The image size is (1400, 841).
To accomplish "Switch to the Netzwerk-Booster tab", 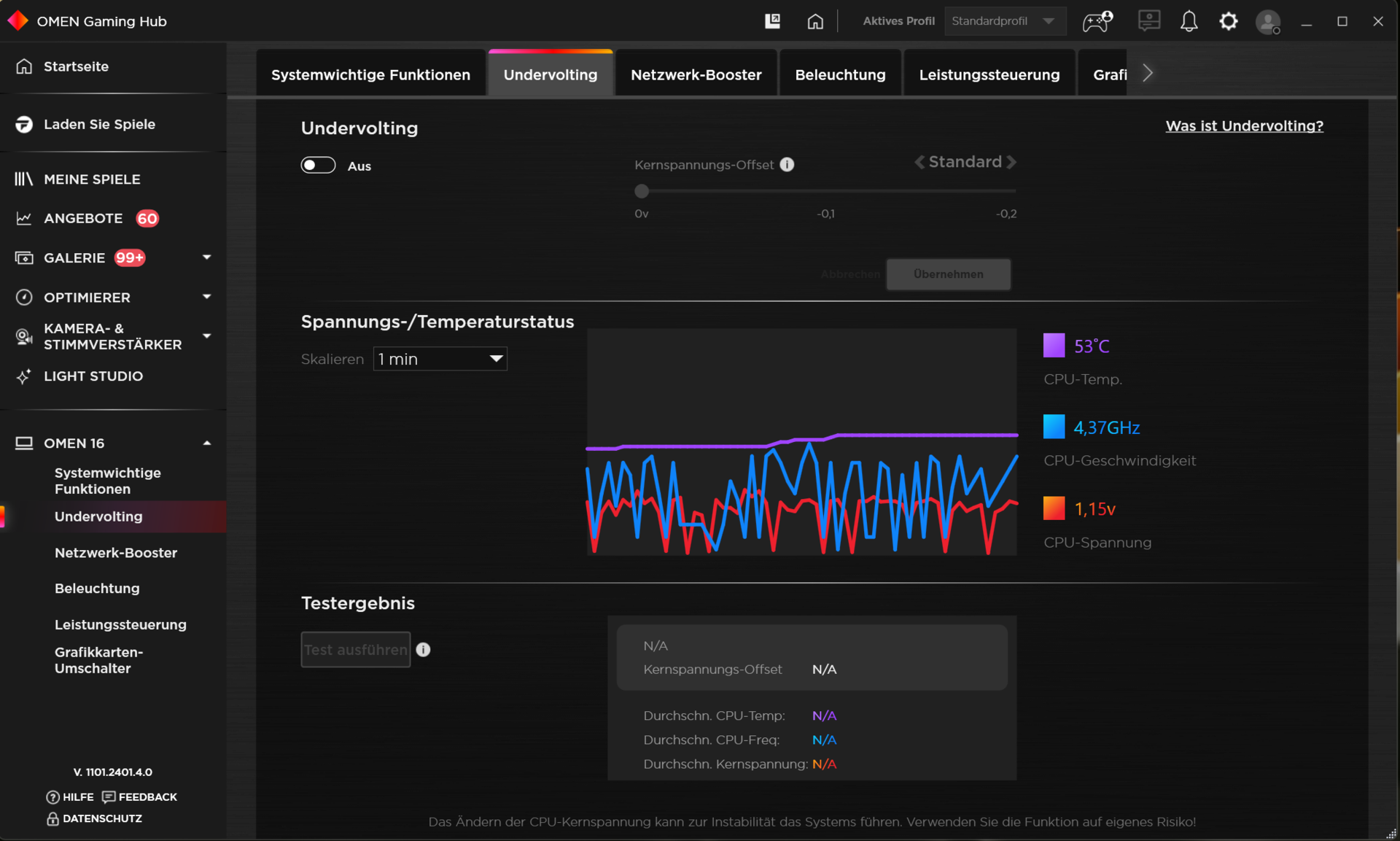I will coord(696,74).
